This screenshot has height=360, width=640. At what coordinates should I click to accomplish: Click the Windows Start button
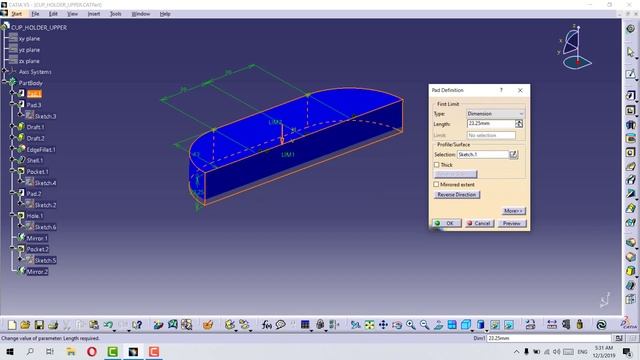coord(10,351)
